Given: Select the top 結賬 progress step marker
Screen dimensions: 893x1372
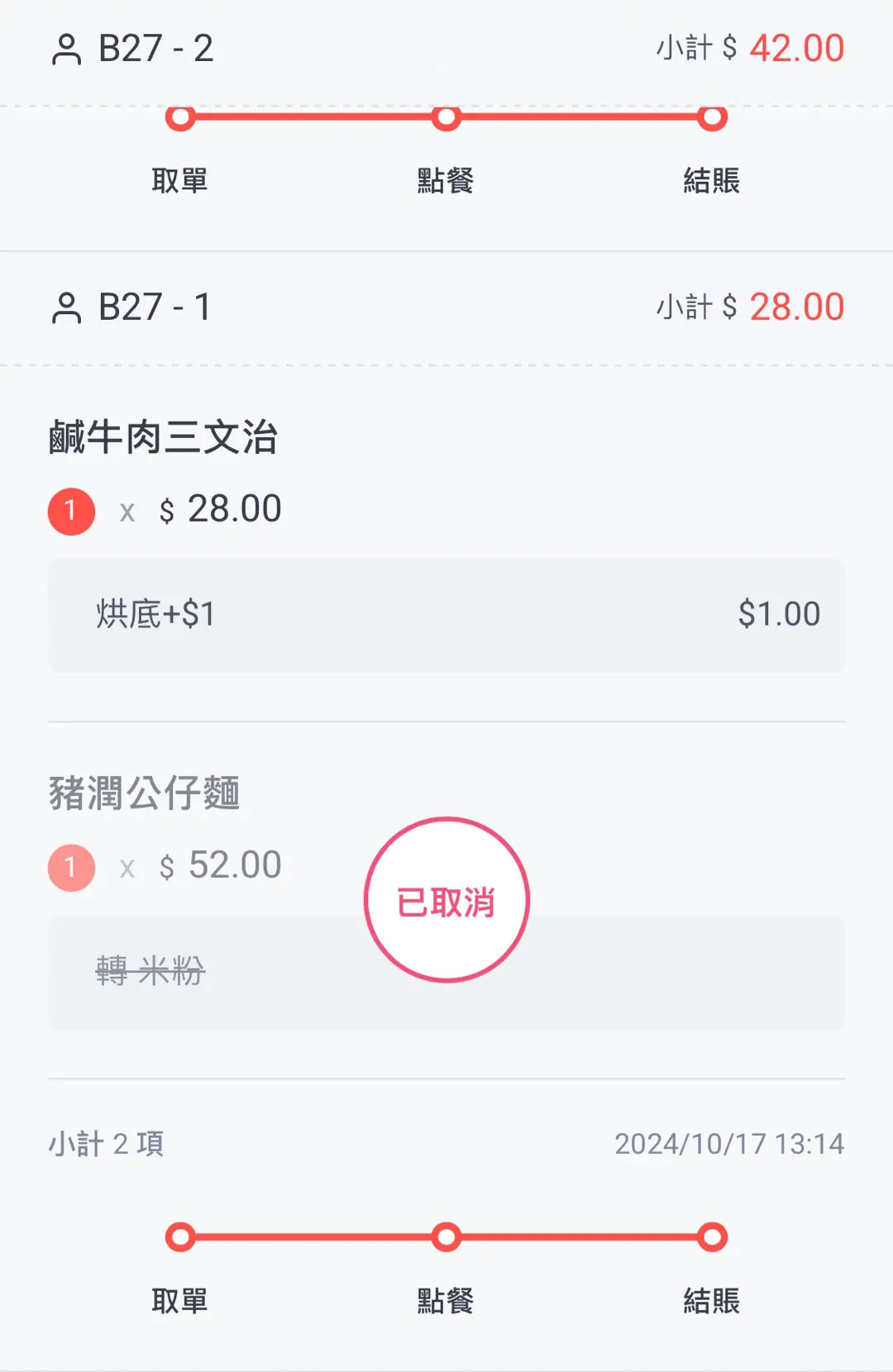Looking at the screenshot, I should click(x=711, y=118).
